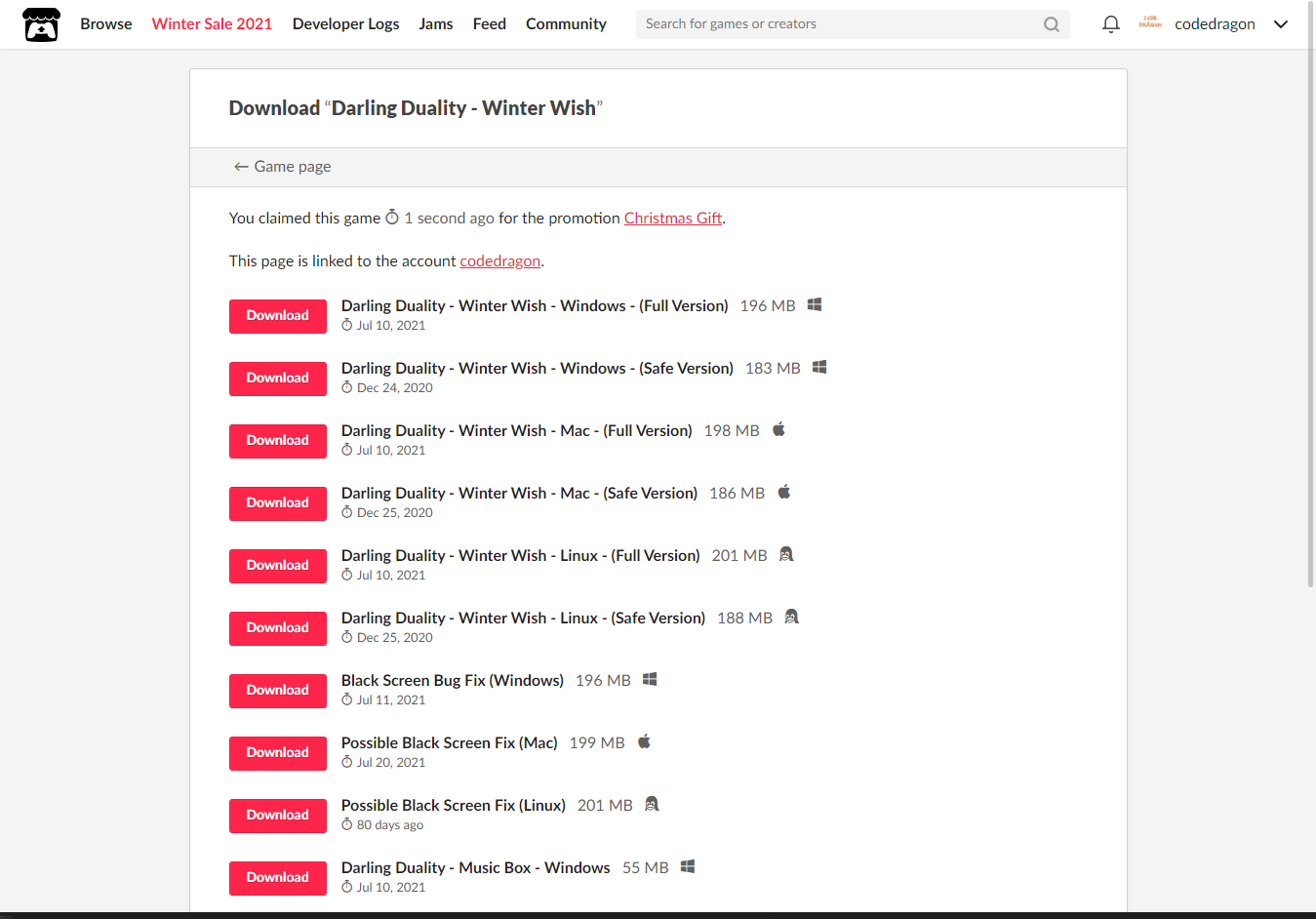1316x919 pixels.
Task: Download Possible Black Screen Fix (Mac)
Action: (278, 753)
